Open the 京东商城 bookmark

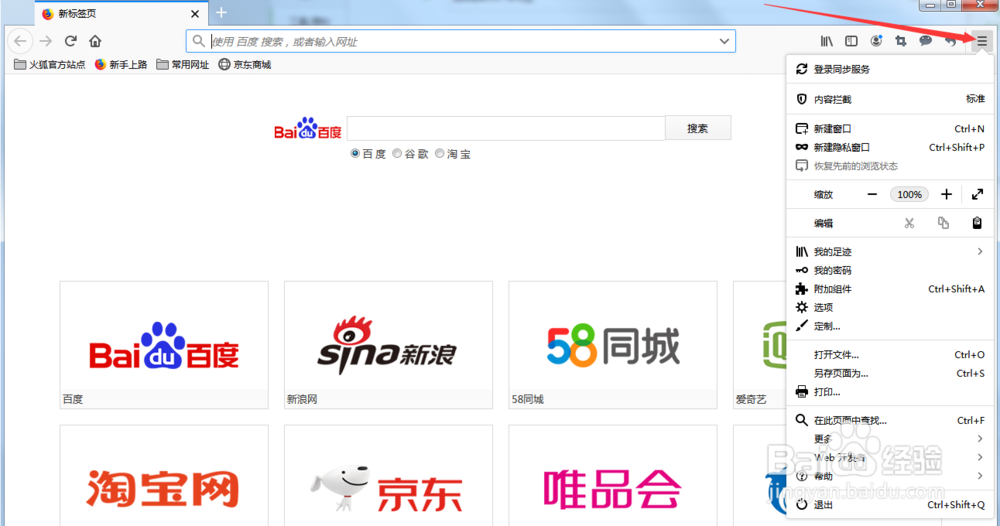[245, 64]
